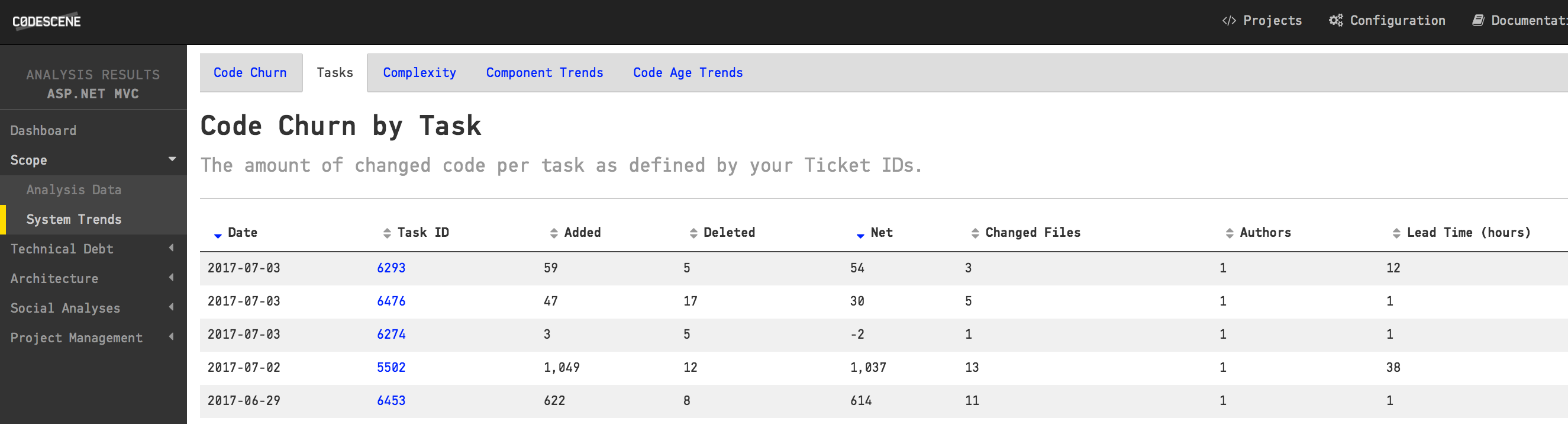Open task ID 6293 link
Screen dimensions: 1568x424
tap(391, 268)
